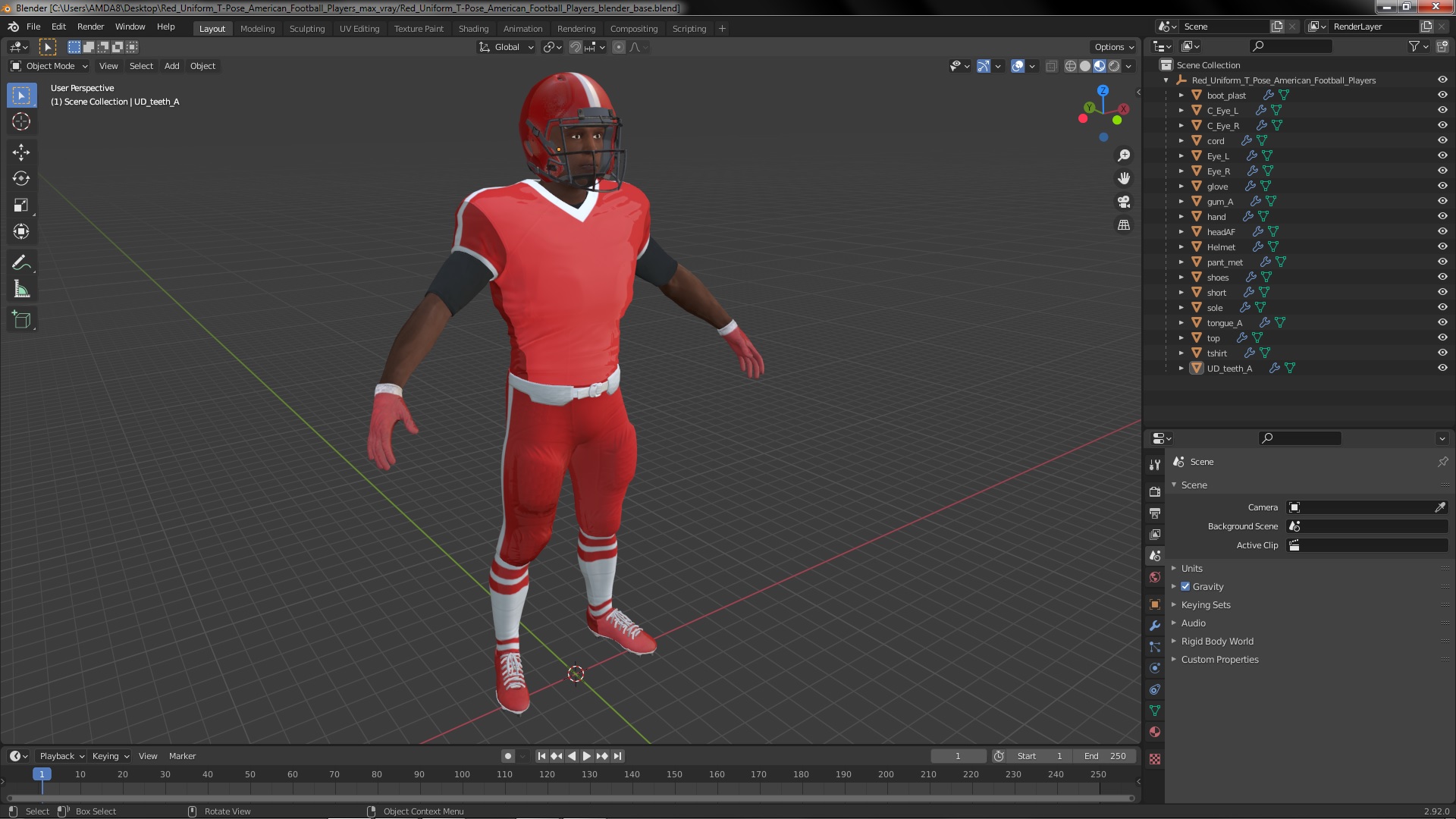The image size is (1456, 819).
Task: Open Modifier properties wrench tab
Action: (1155, 626)
